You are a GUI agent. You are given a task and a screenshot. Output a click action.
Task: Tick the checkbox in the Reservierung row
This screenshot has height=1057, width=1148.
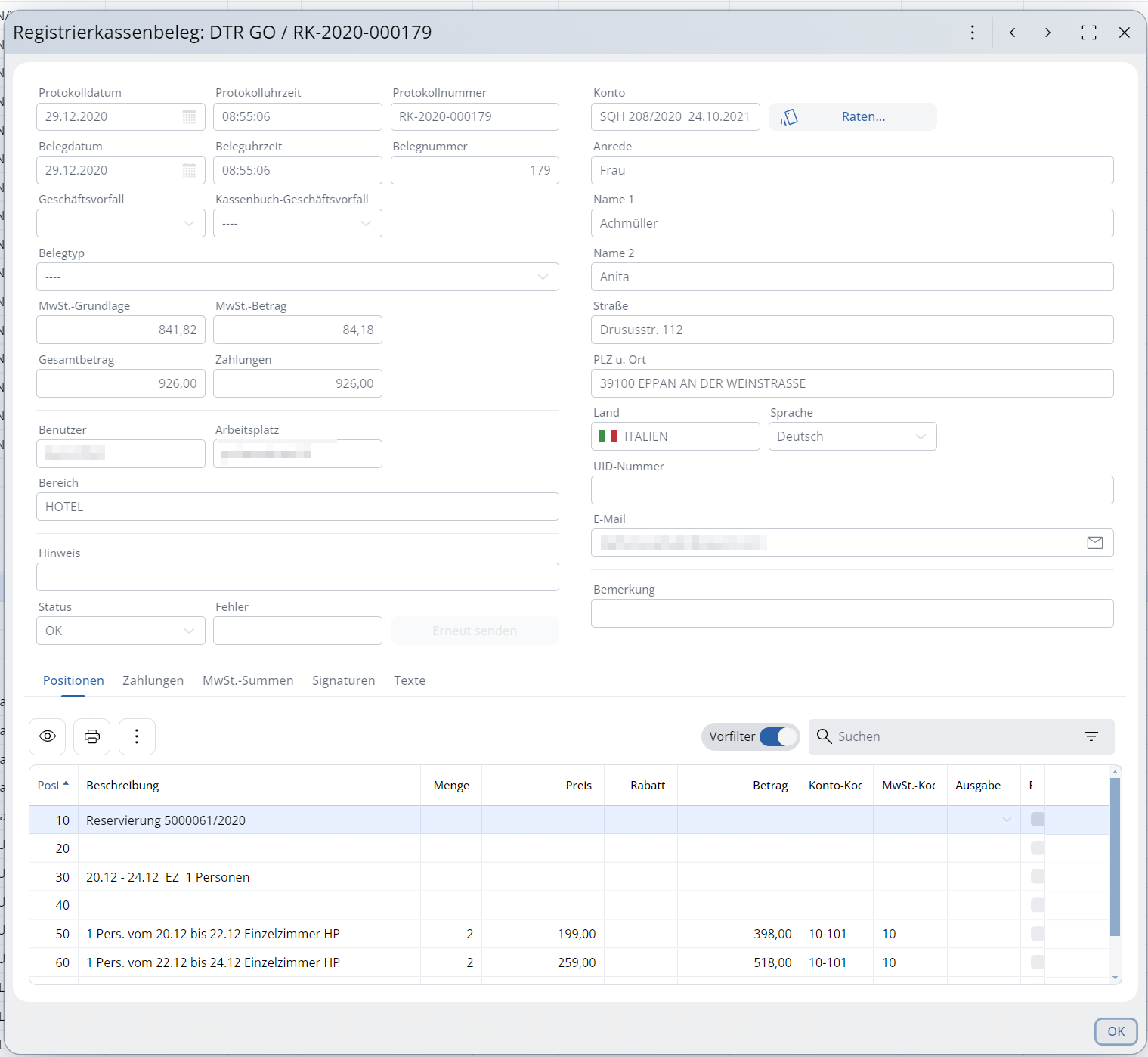[1038, 820]
